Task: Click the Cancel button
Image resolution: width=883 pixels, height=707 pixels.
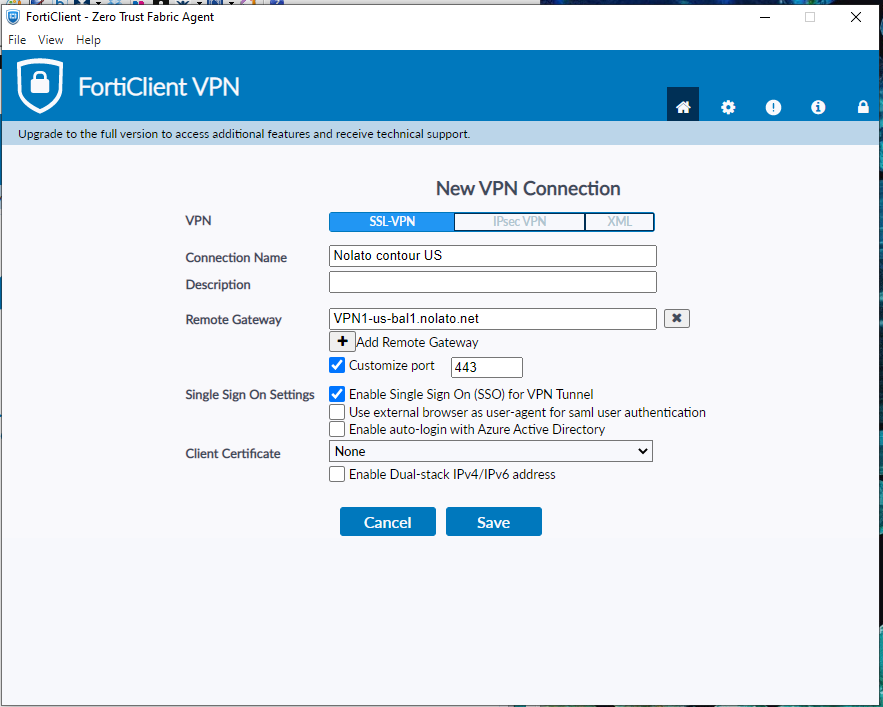Action: [387, 522]
